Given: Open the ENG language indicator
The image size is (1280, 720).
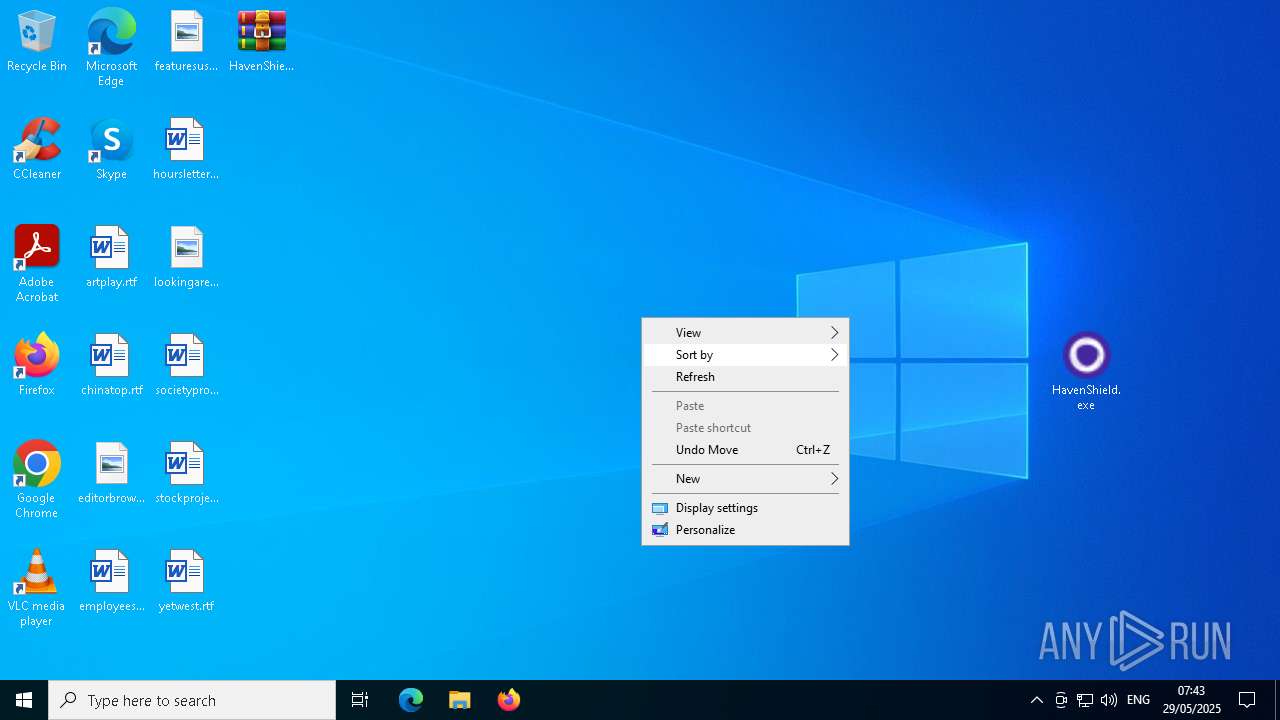Looking at the screenshot, I should (x=1138, y=700).
